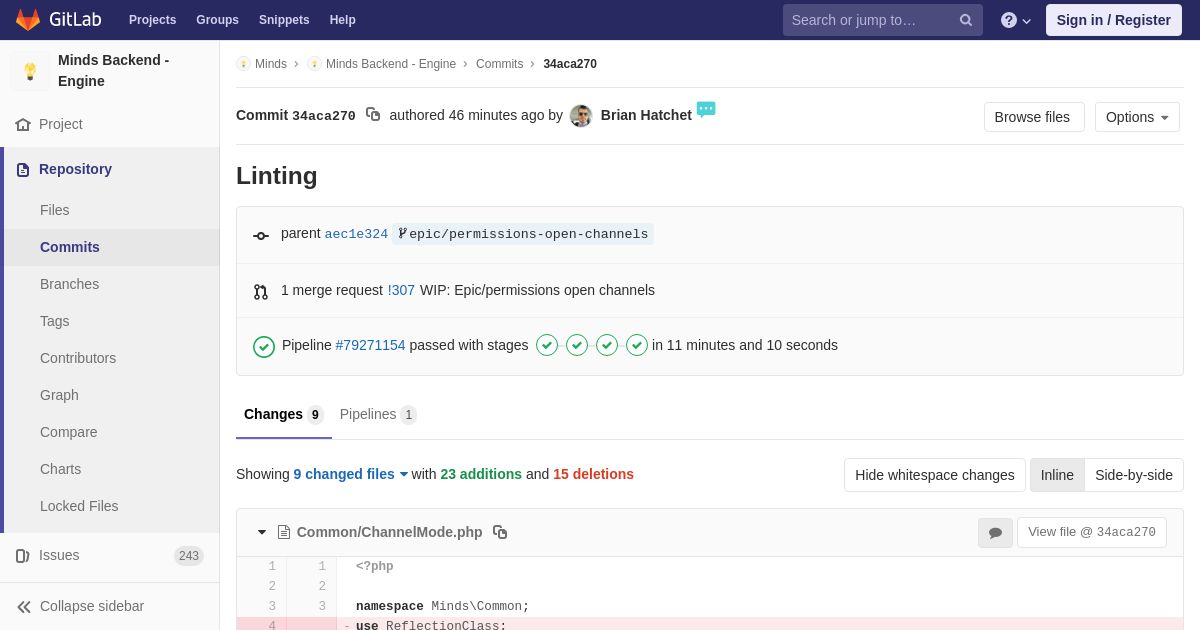Click the overall pipeline passed status icon

point(264,346)
